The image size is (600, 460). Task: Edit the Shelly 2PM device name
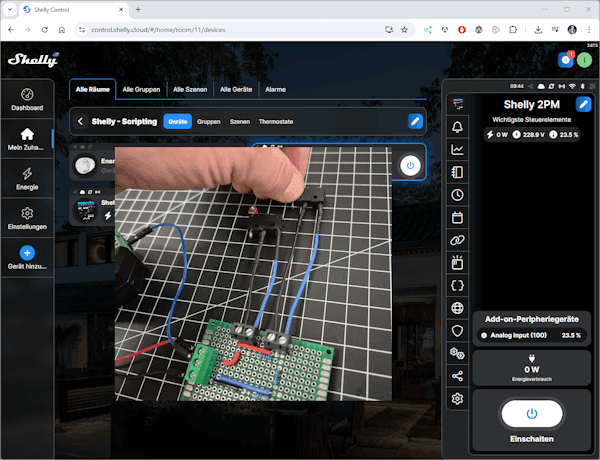pyautogui.click(x=583, y=104)
